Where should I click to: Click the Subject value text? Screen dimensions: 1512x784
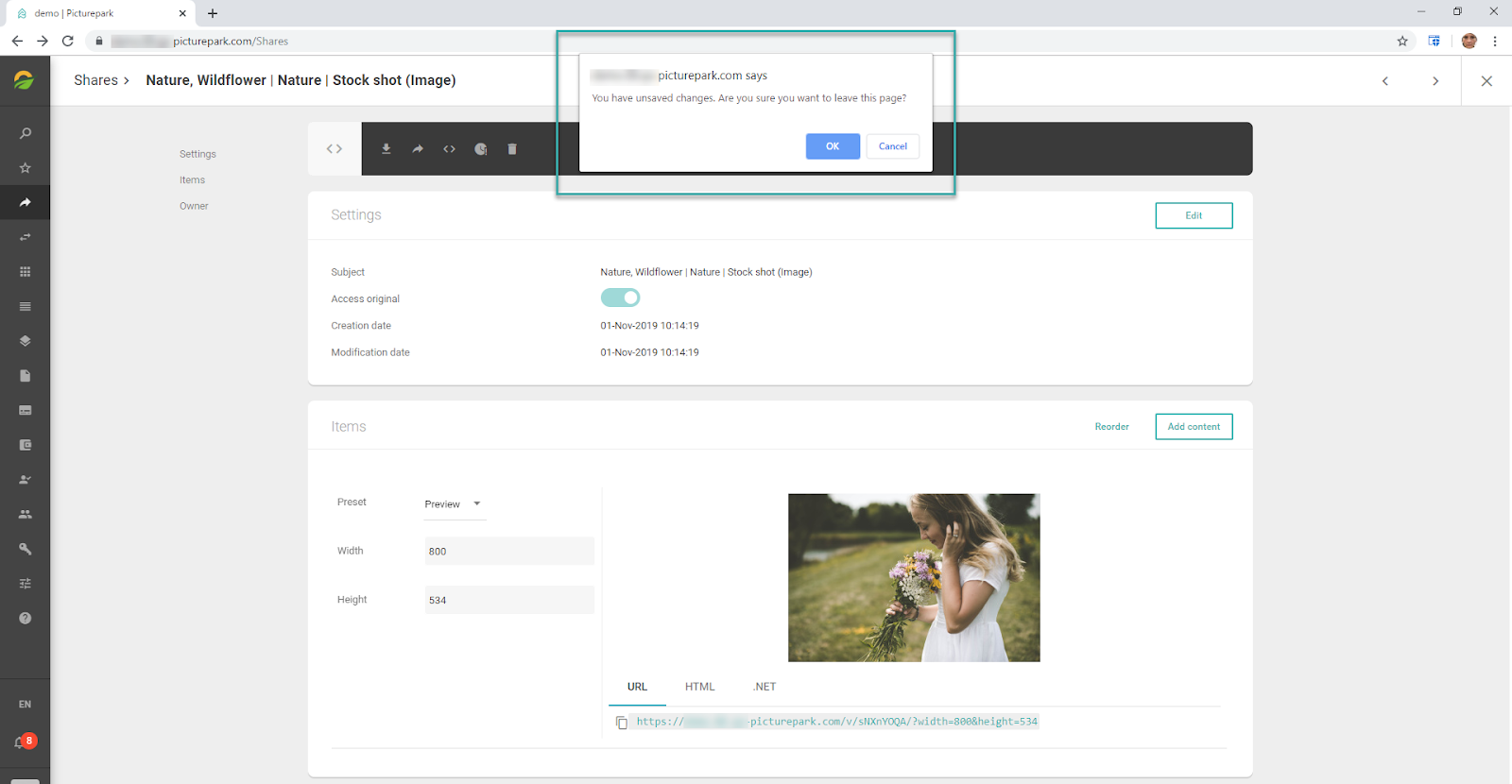click(x=706, y=272)
